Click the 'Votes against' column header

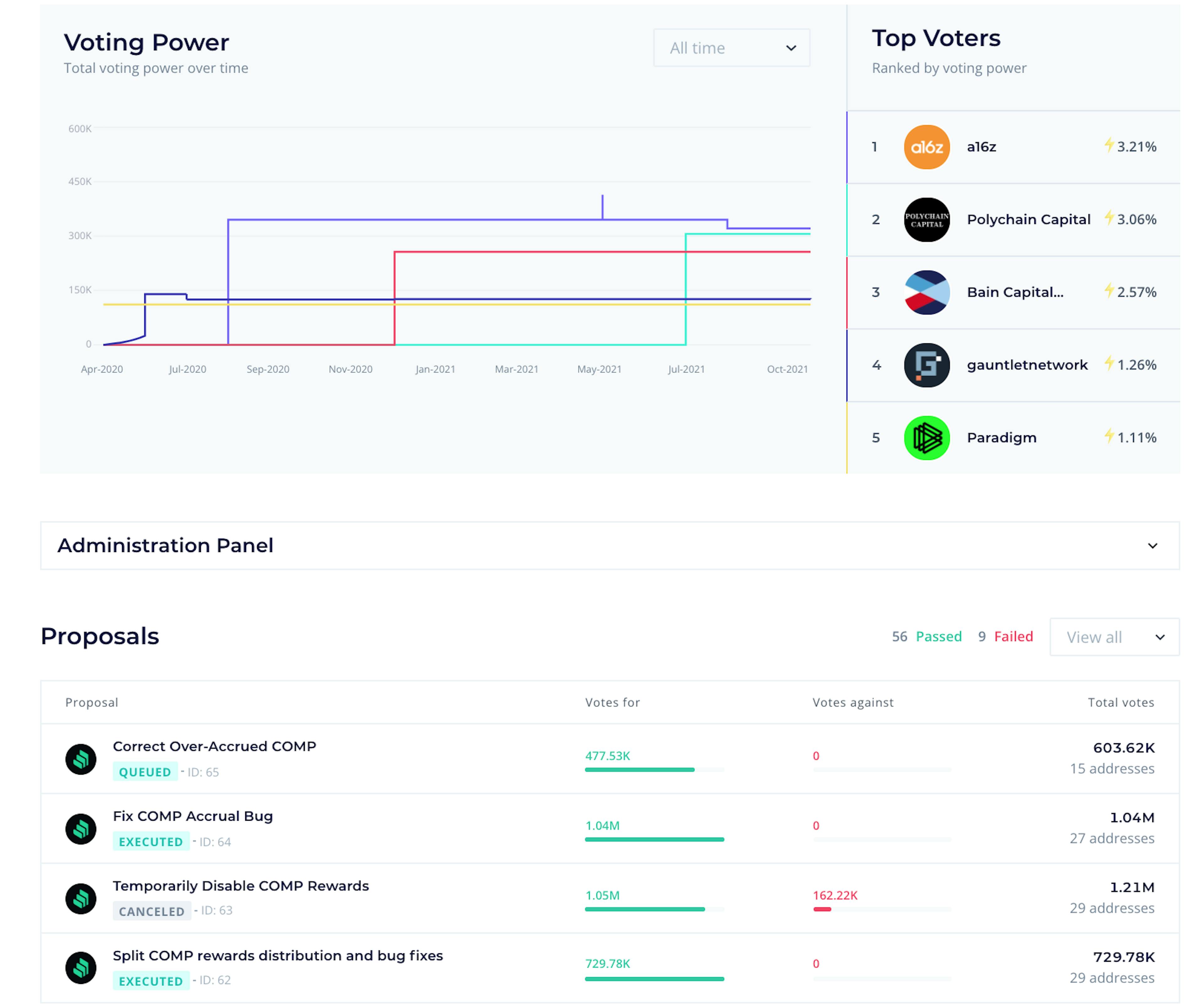pos(853,702)
